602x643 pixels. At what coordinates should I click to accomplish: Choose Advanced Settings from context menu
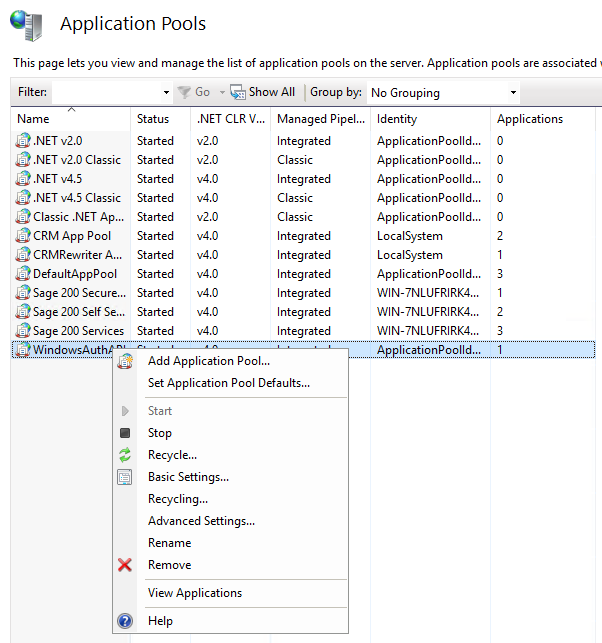pyautogui.click(x=201, y=521)
